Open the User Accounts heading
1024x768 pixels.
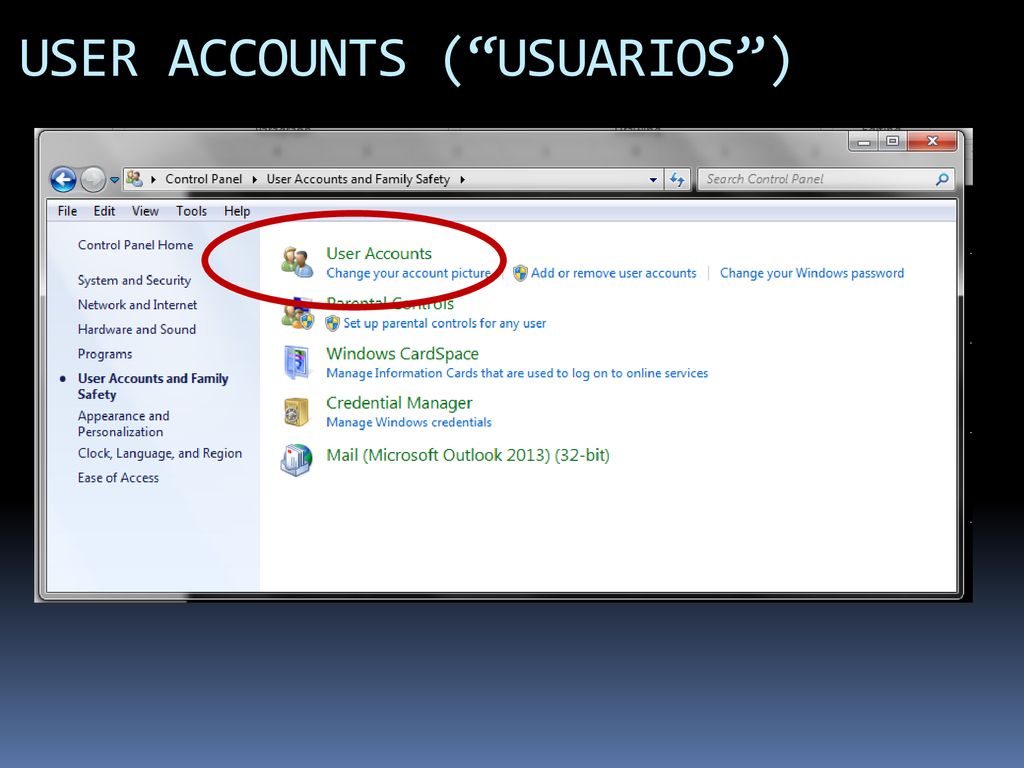tap(379, 253)
